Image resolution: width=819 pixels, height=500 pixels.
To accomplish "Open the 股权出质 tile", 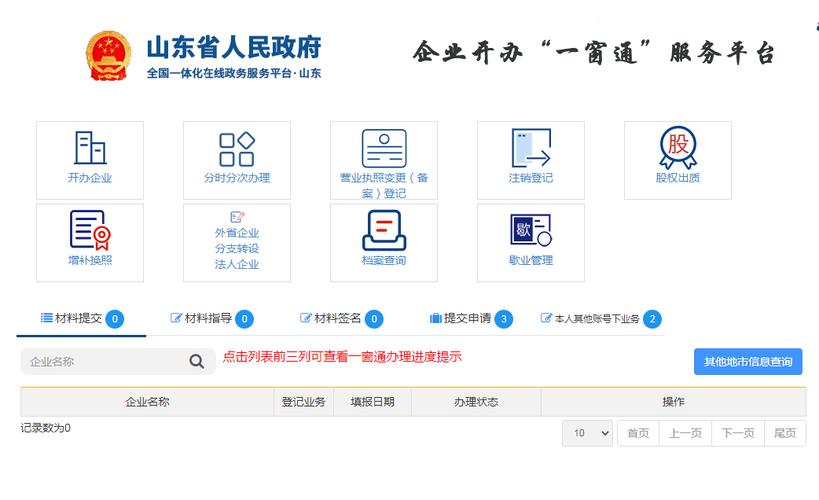I will 677,160.
